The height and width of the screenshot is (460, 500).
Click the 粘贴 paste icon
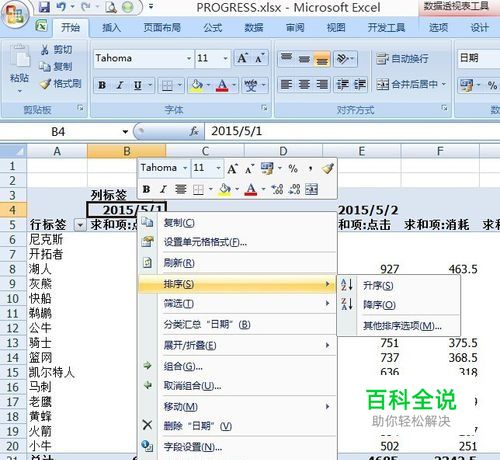pyautogui.click(x=19, y=56)
